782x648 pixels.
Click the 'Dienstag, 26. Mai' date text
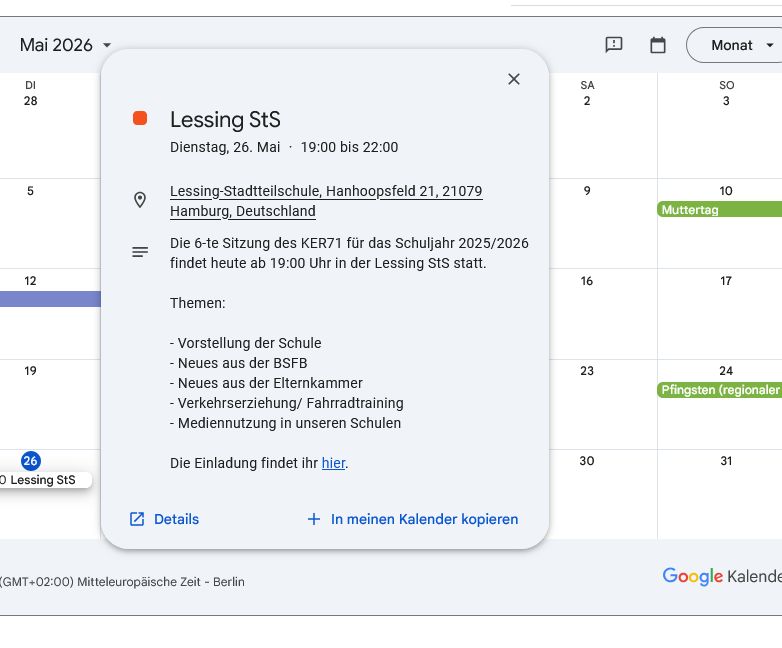[225, 147]
